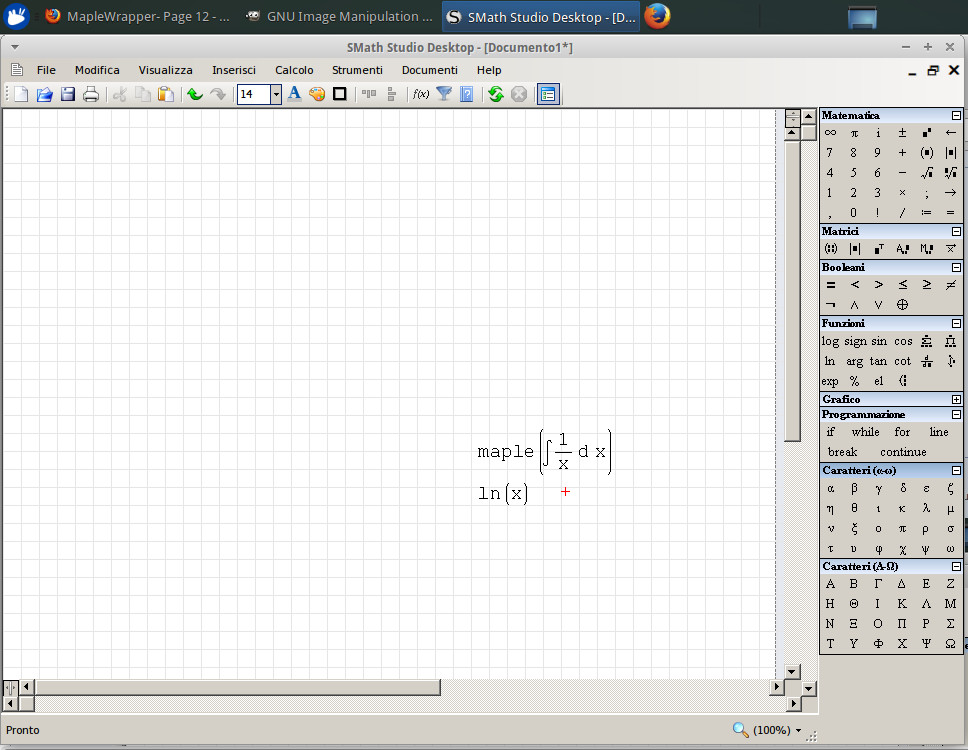The image size is (968, 750).
Task: Open an existing file via folder icon
Action: pos(45,94)
